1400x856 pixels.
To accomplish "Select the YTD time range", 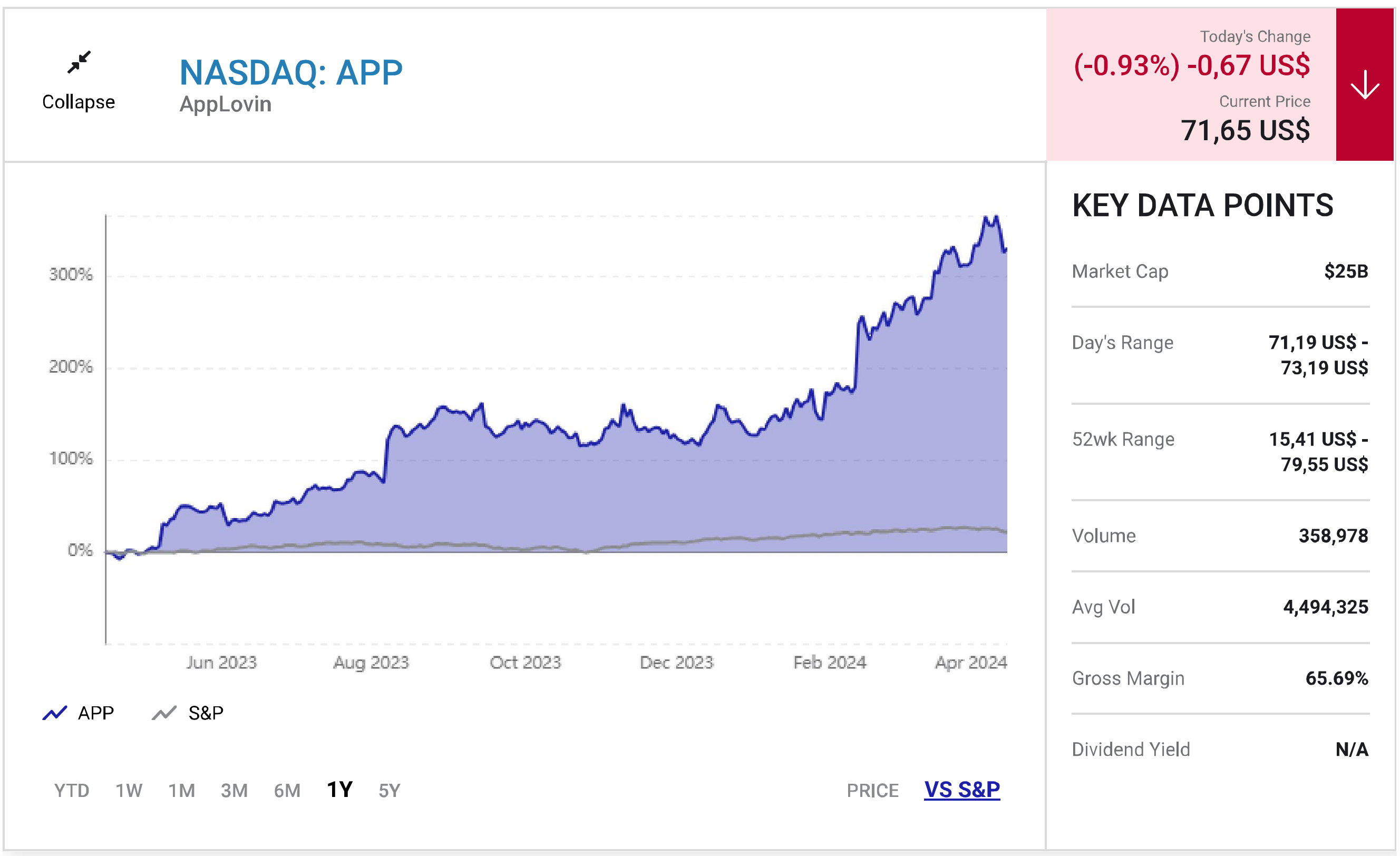I will point(72,791).
